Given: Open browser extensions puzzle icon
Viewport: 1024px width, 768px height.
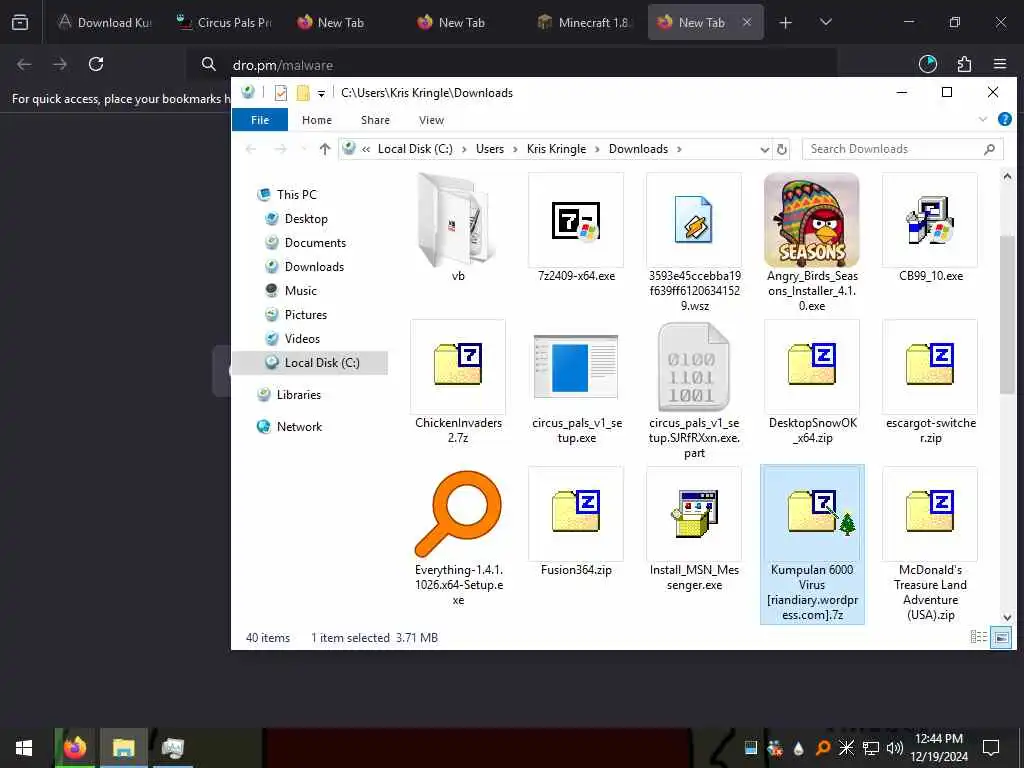Looking at the screenshot, I should coord(964,64).
